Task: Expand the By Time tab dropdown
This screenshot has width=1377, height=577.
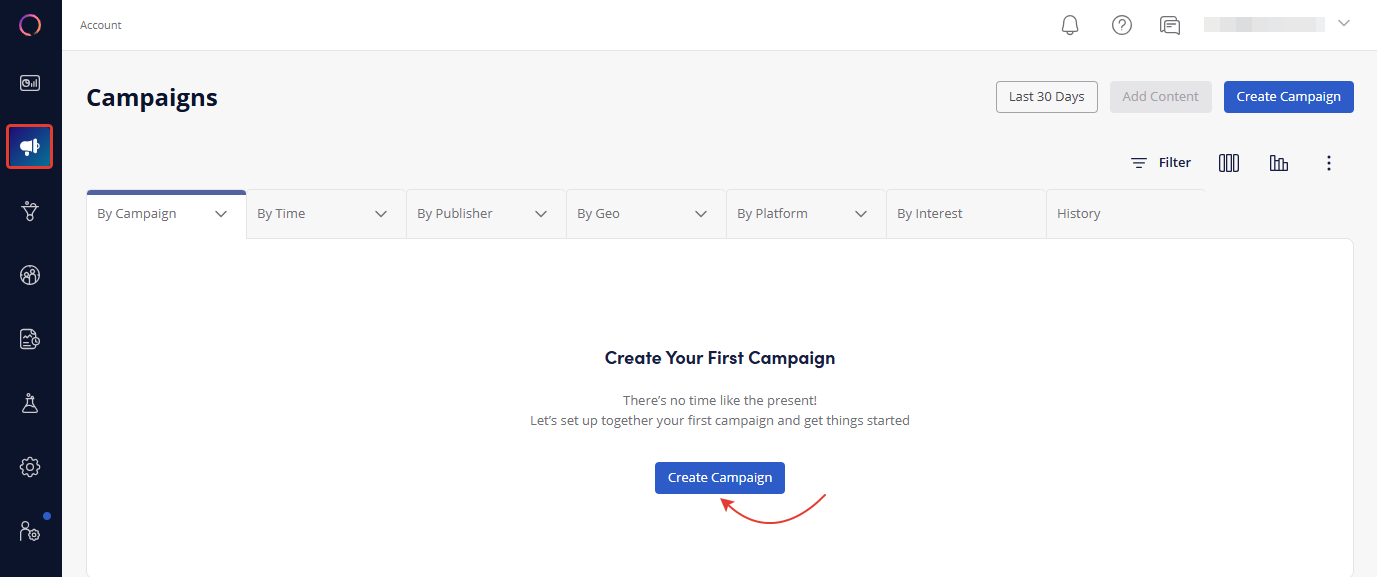Action: 381,214
